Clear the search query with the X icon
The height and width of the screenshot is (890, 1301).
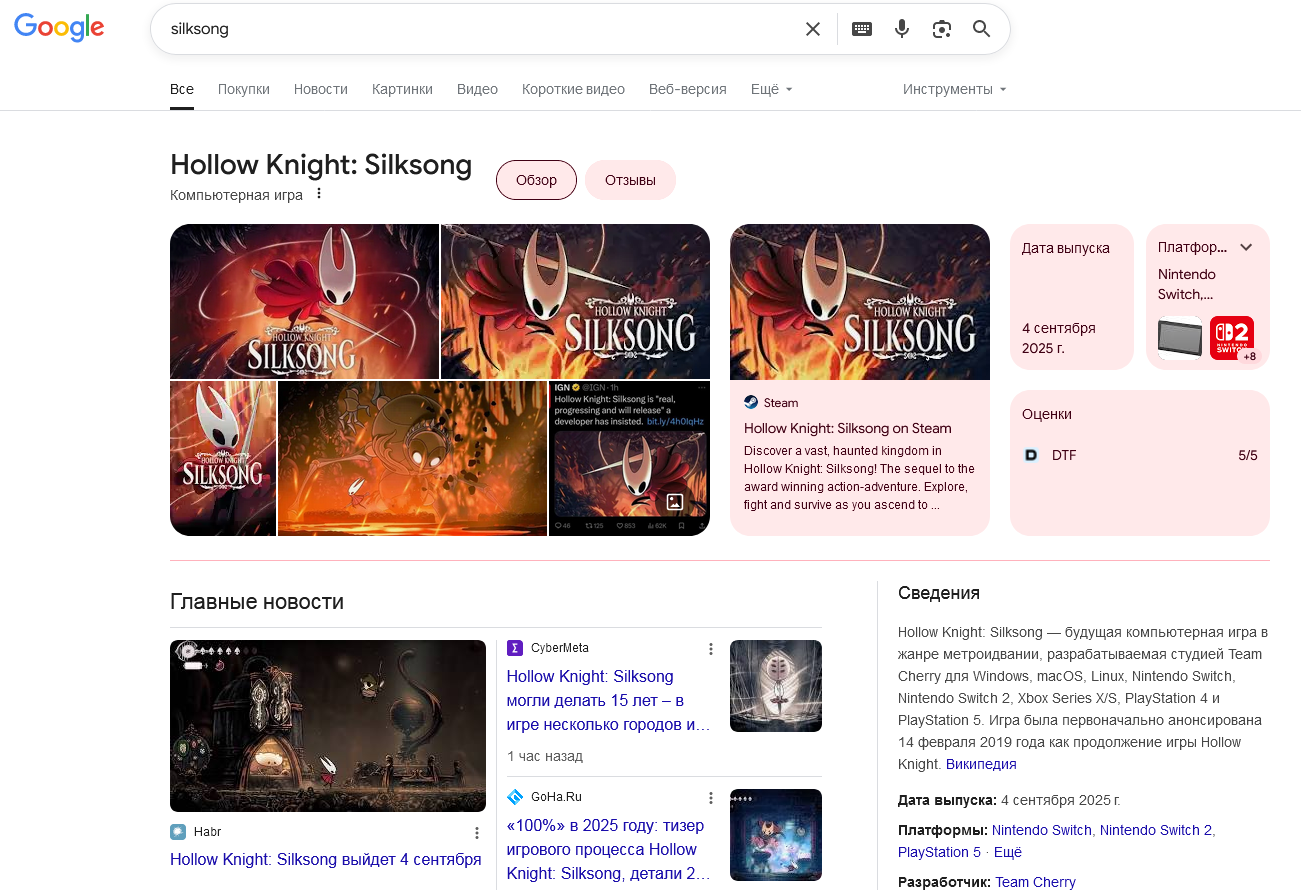point(813,29)
